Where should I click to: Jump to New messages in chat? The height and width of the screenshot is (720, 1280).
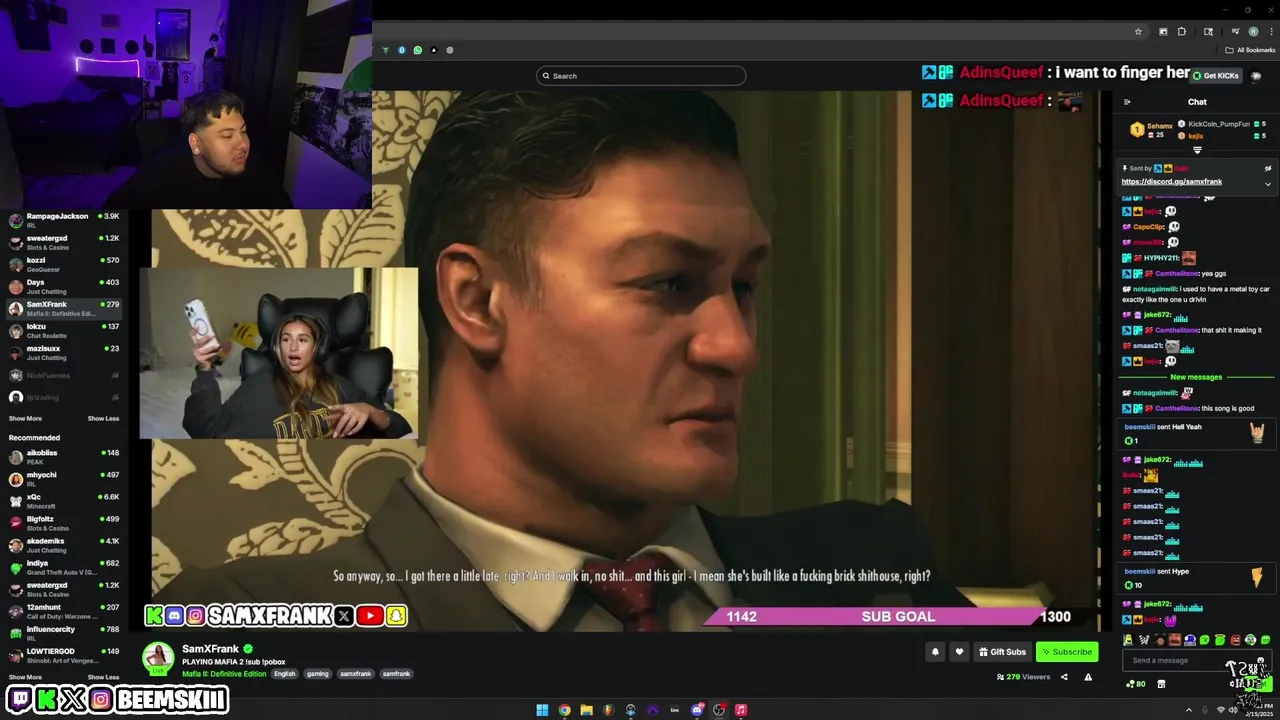pyautogui.click(x=1196, y=377)
